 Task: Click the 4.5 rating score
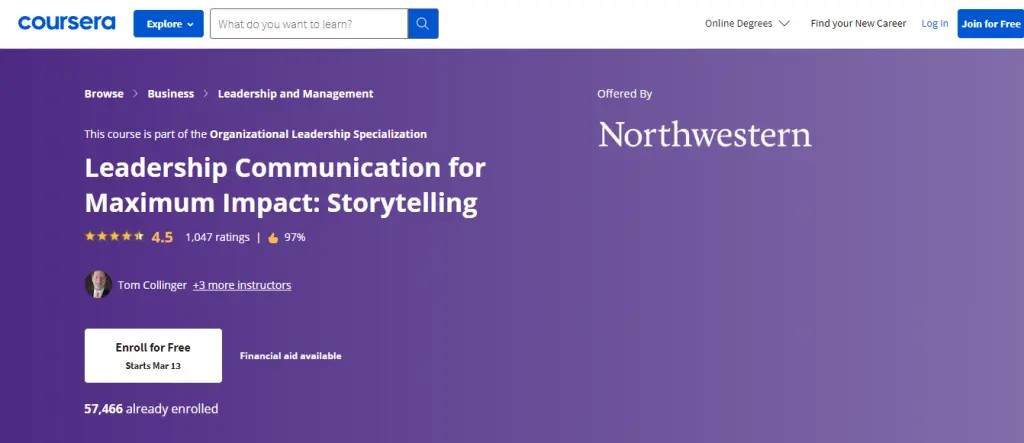(162, 237)
